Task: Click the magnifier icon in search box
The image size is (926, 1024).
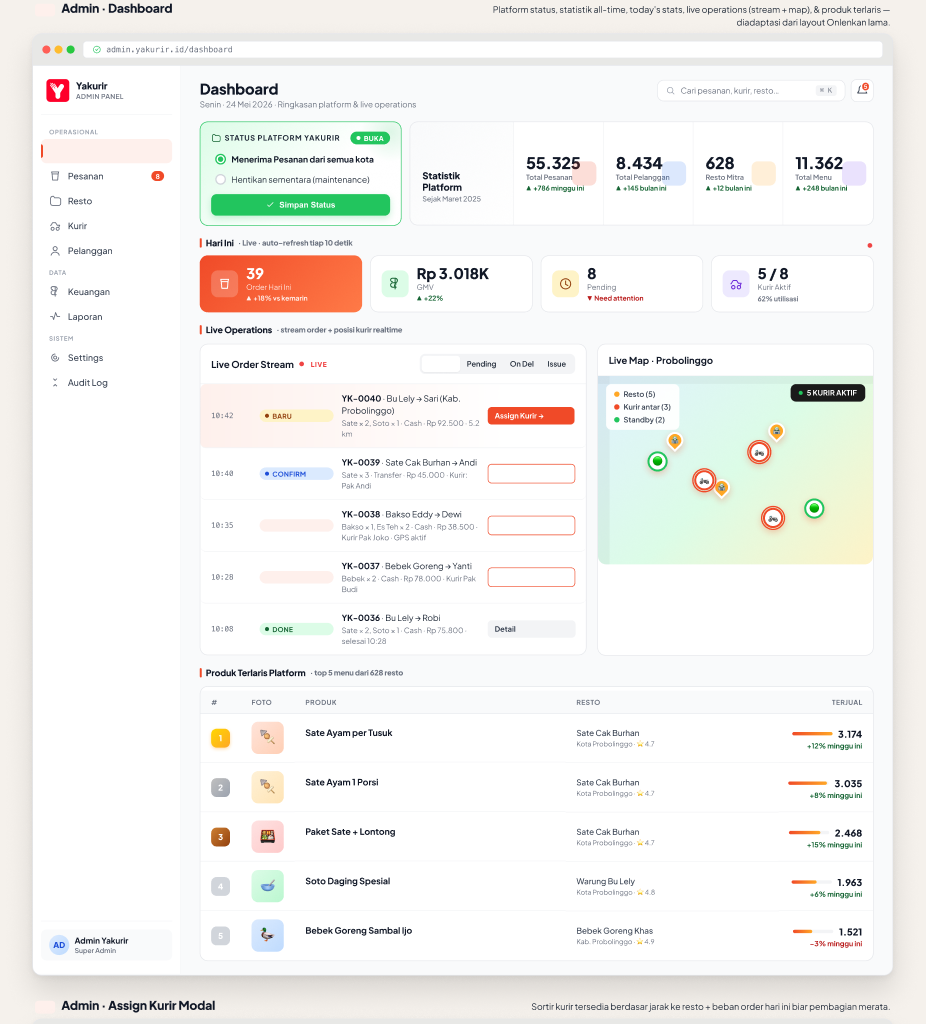Action: point(671,91)
